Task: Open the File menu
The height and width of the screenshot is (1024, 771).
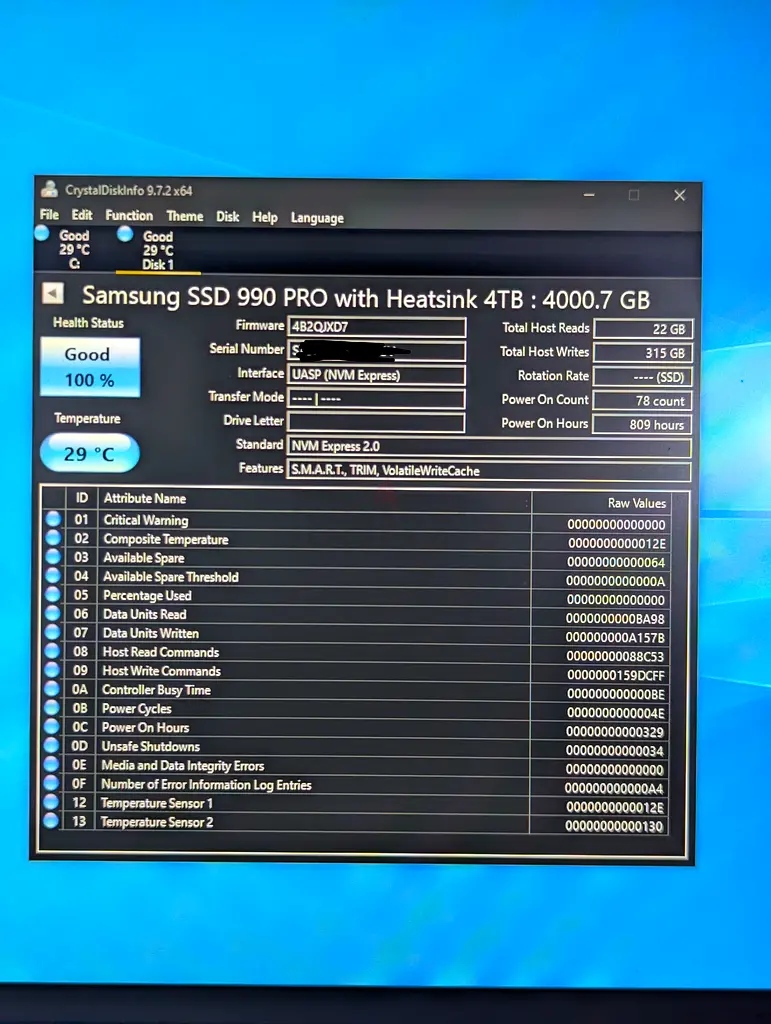Action: [x=49, y=215]
